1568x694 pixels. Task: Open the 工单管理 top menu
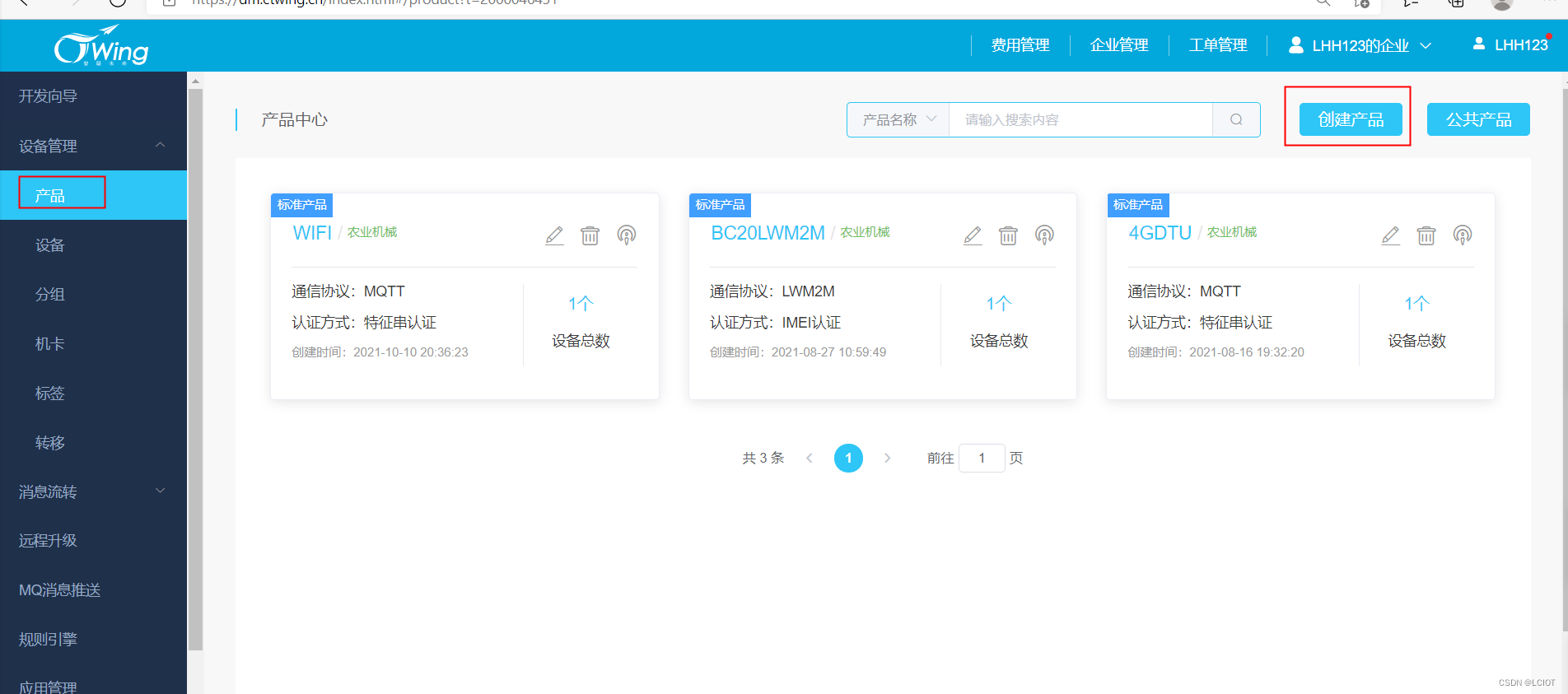(1218, 45)
